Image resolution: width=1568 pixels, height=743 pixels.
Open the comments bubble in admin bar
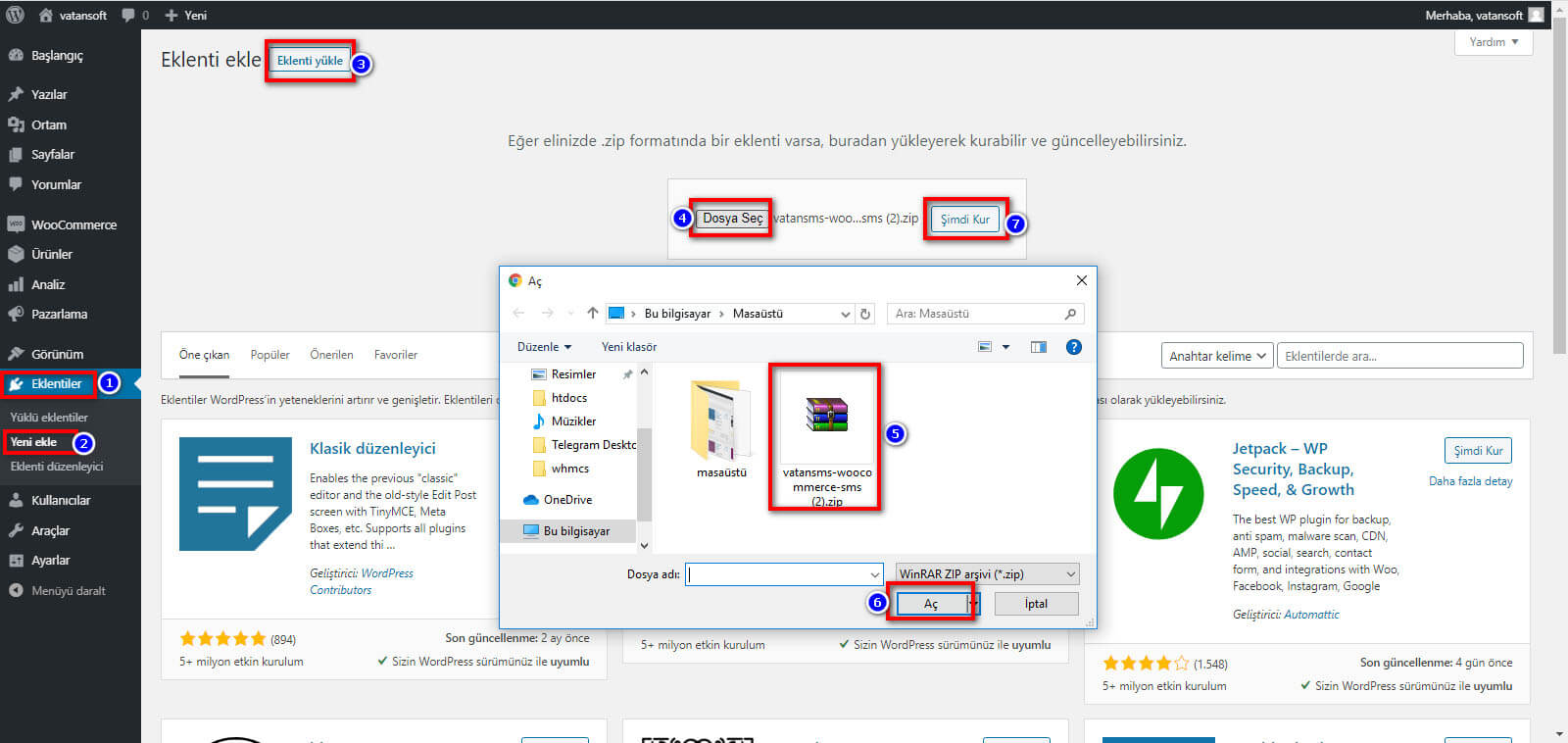point(128,15)
